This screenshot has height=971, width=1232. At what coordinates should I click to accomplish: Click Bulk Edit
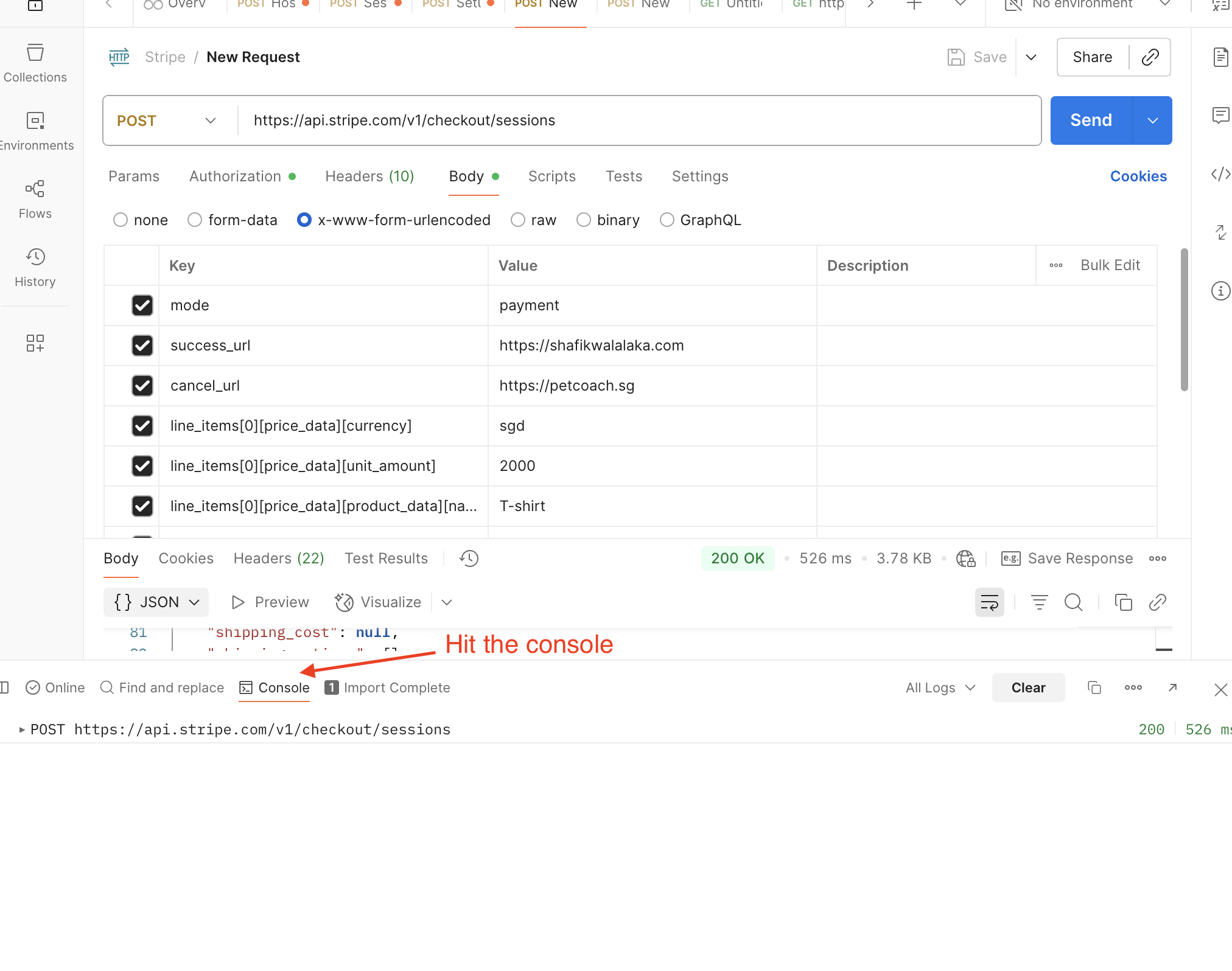[x=1110, y=265]
